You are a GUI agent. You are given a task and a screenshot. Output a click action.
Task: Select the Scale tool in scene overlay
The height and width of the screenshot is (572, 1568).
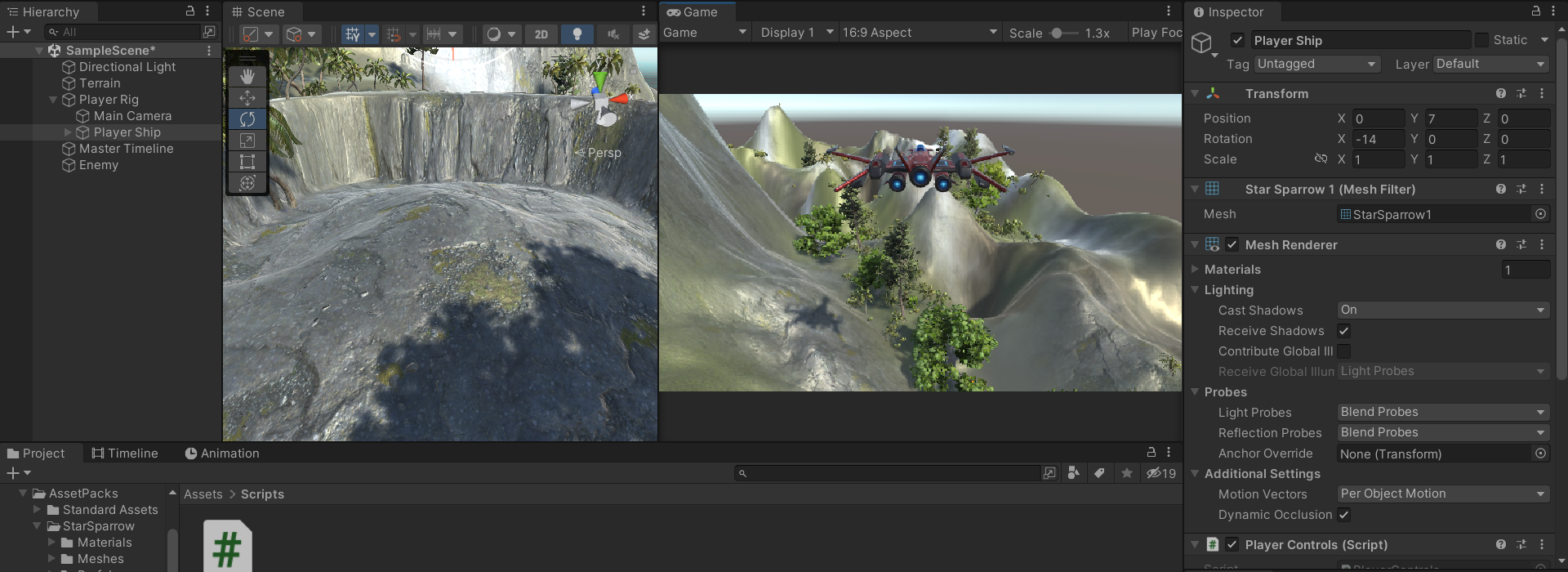tap(247, 141)
